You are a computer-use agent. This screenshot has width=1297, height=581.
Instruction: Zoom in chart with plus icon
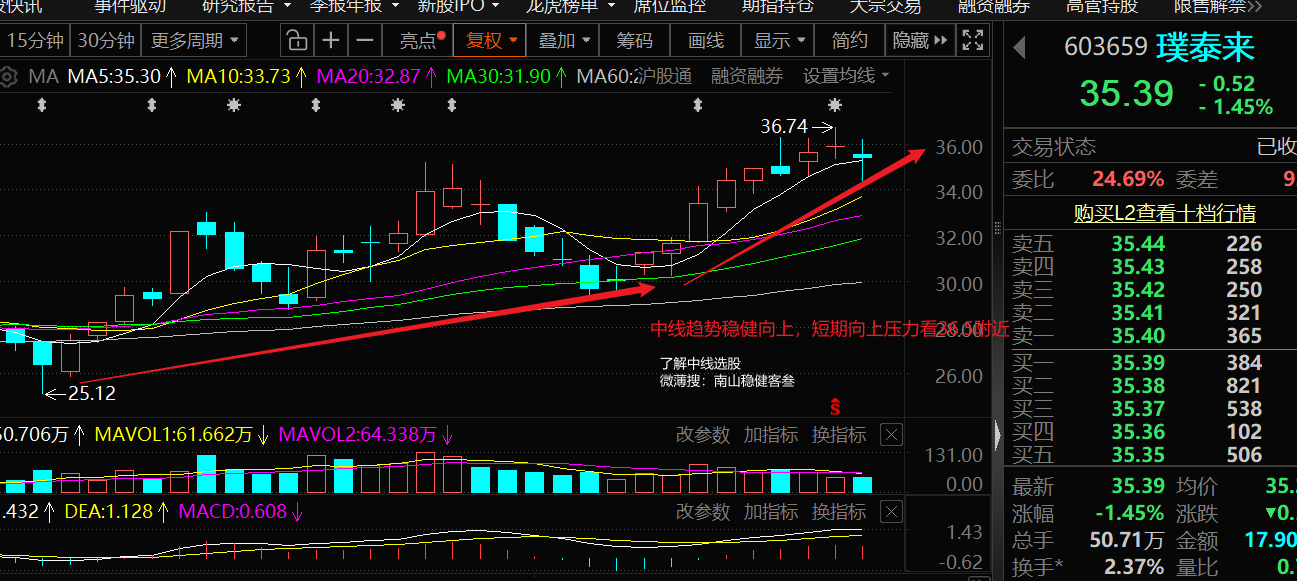(330, 41)
